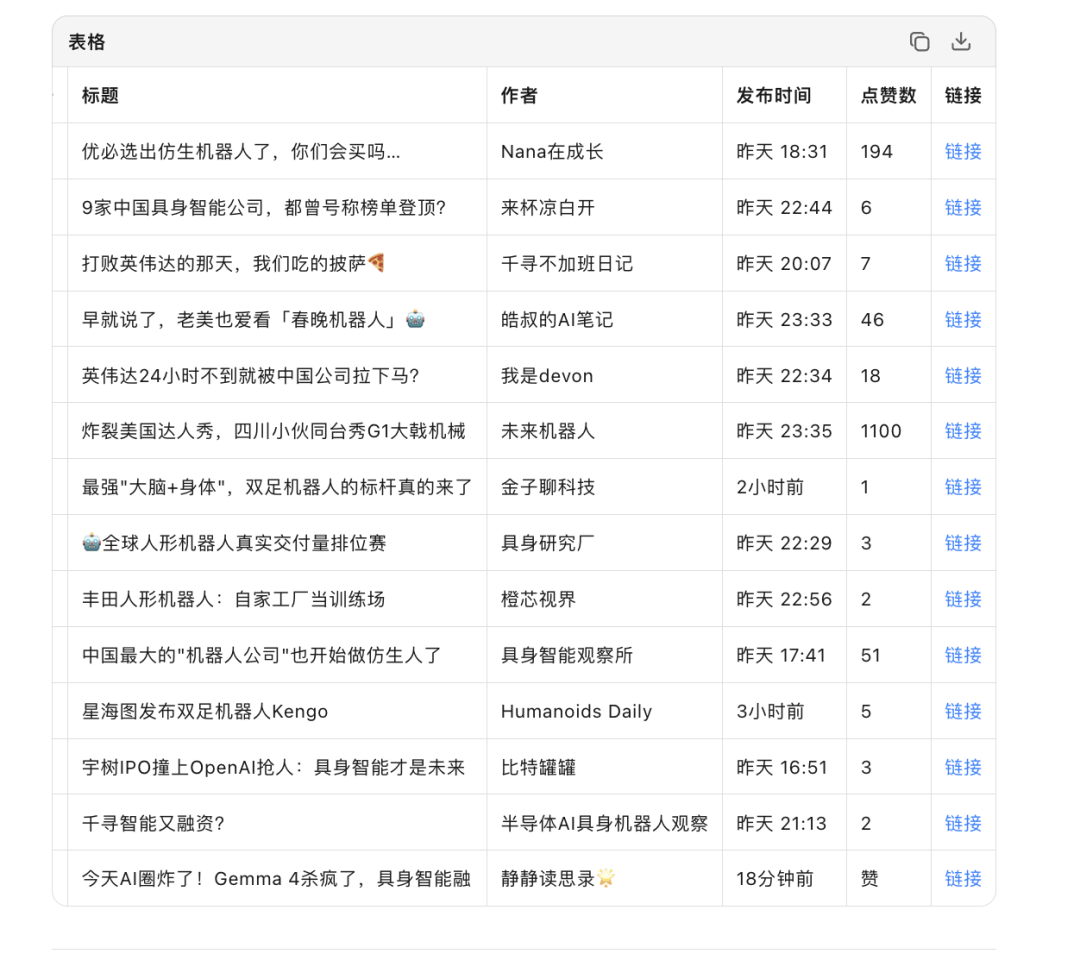Select title 最强"大脑+身体"，双足机器人的标杆
Screen dimensions: 1080x954
coord(277,487)
